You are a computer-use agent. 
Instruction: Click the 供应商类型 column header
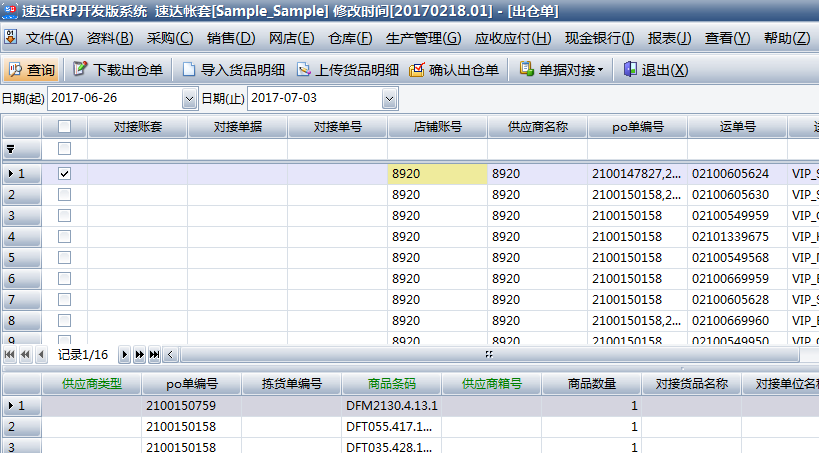click(91, 384)
